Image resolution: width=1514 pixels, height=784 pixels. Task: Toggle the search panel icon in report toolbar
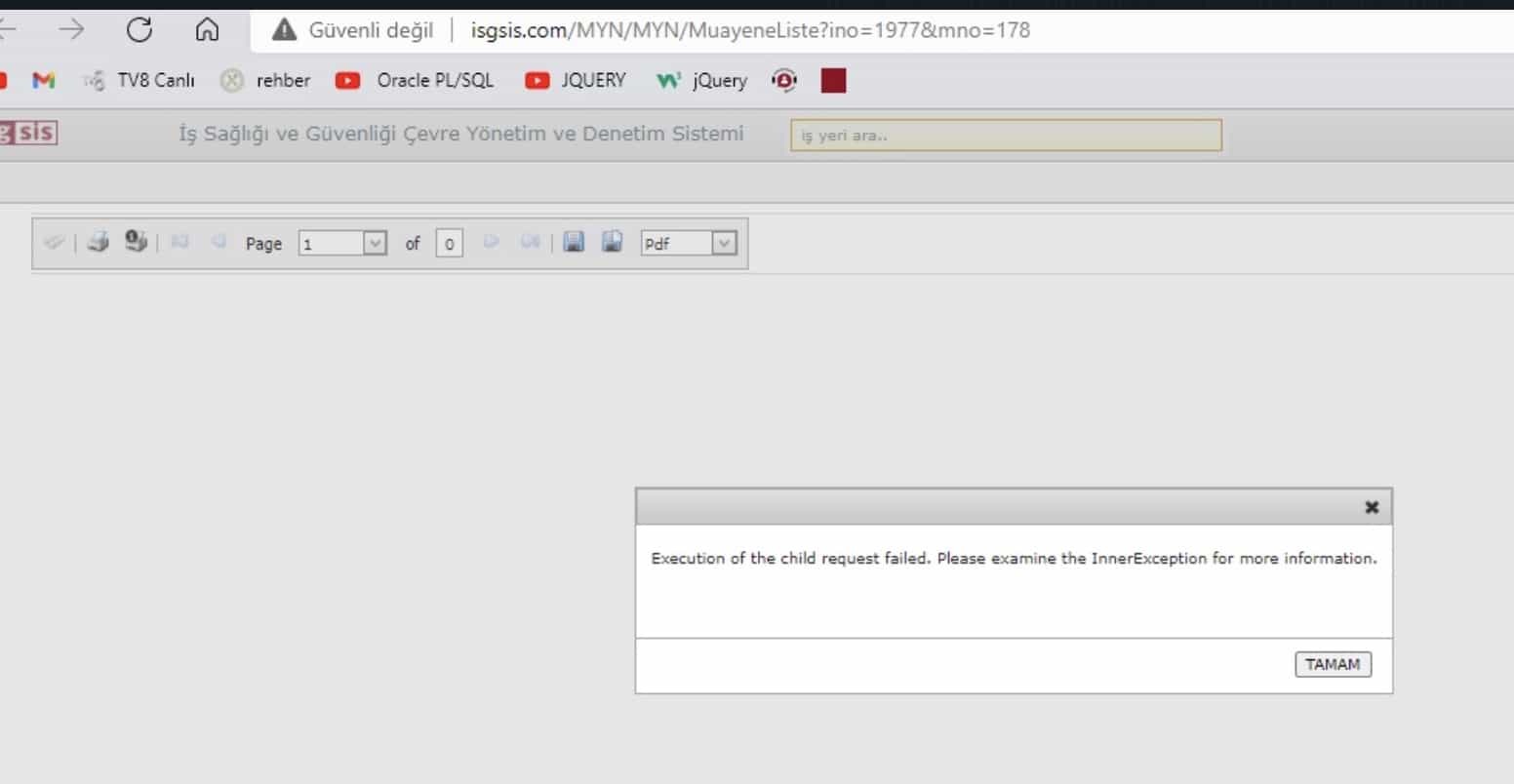pos(55,243)
